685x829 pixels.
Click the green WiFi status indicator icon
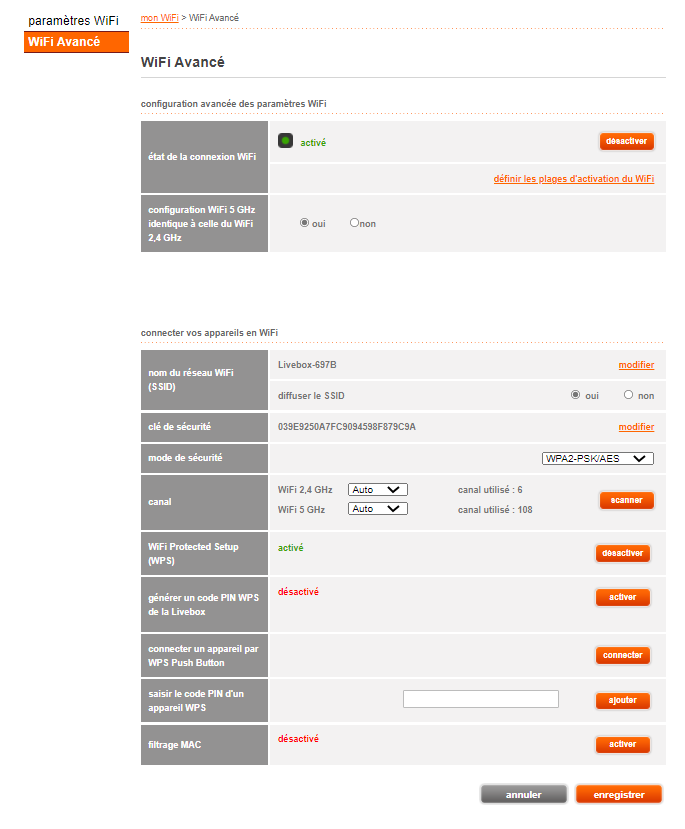(x=285, y=141)
